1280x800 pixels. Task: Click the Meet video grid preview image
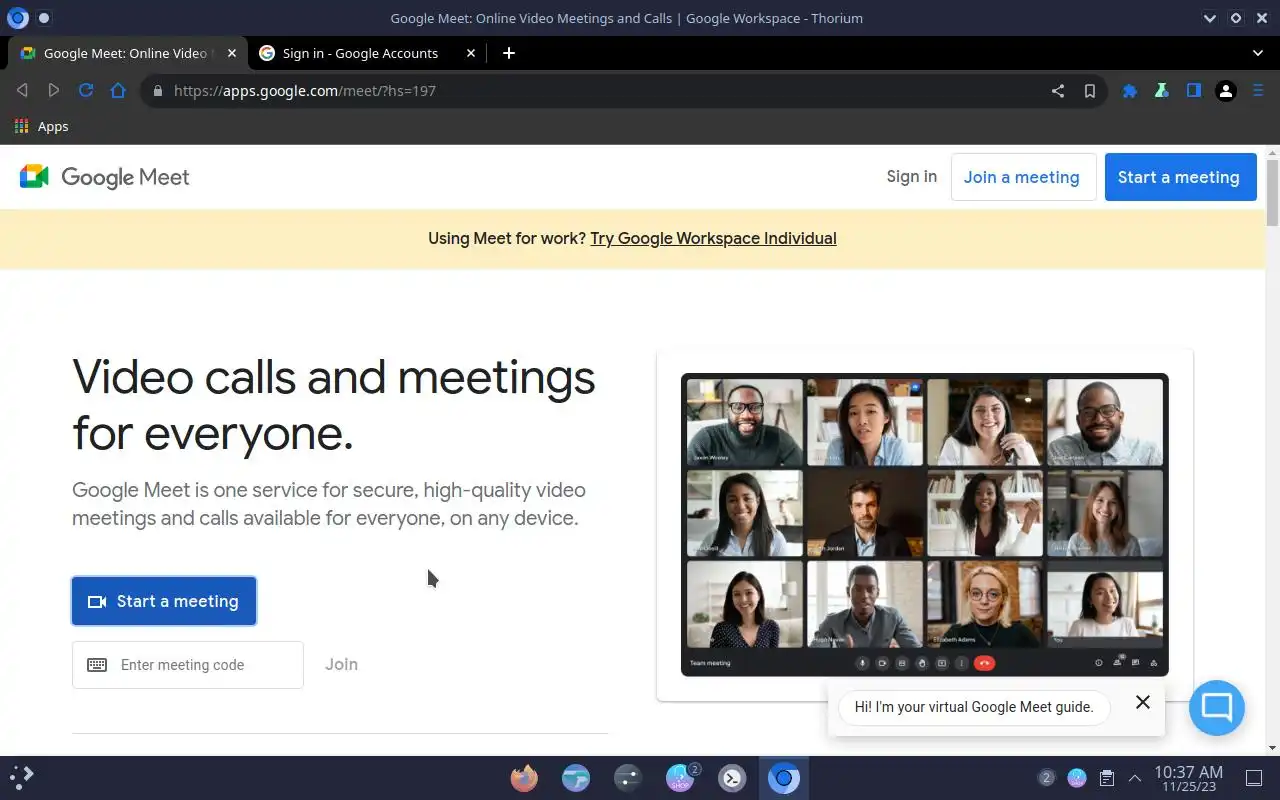click(924, 524)
